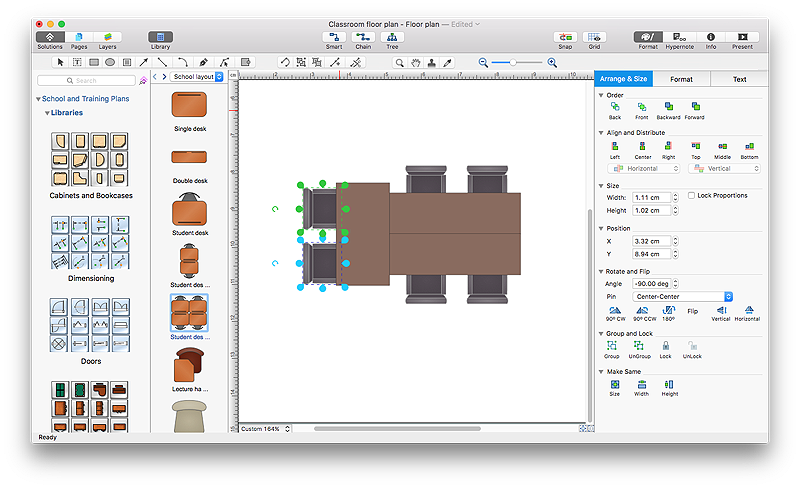Click the Smart connector icon

point(335,37)
